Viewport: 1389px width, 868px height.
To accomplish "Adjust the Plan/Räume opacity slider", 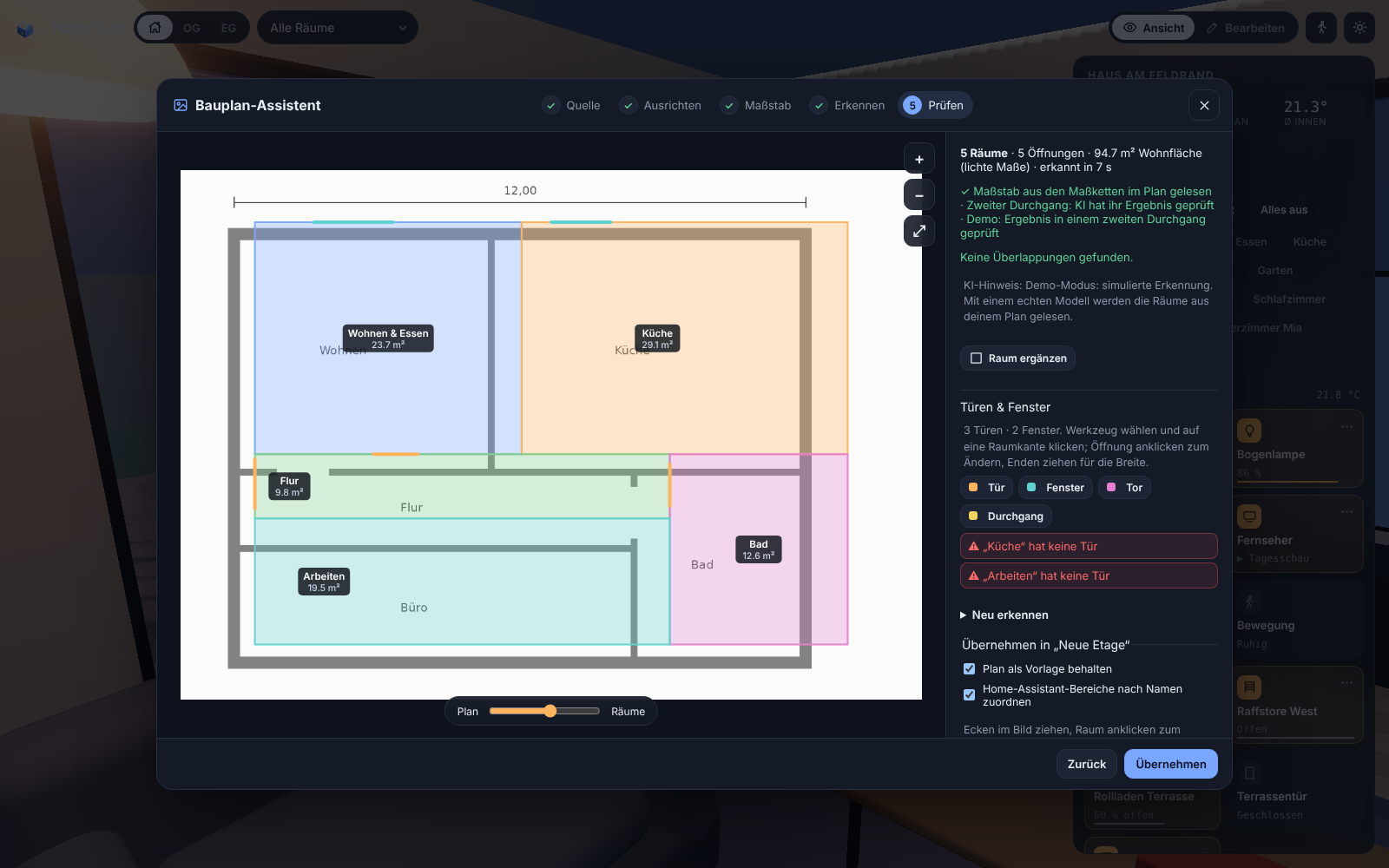I will tap(544, 711).
